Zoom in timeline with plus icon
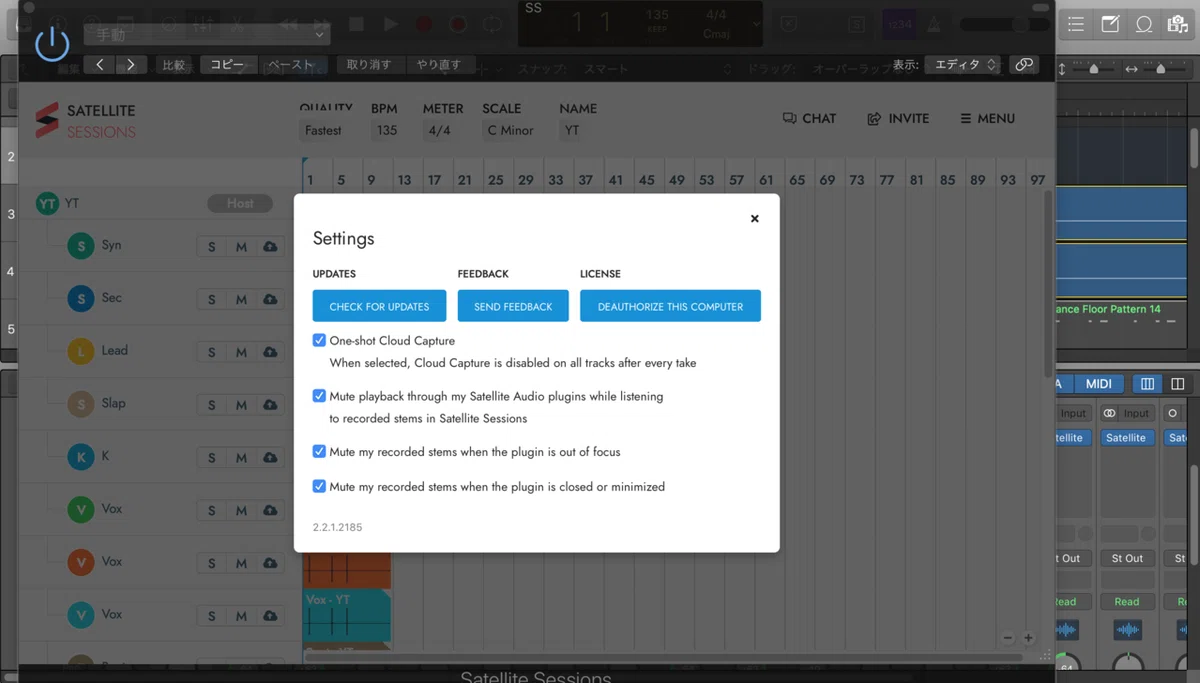This screenshot has height=683, width=1200. pyautogui.click(x=1028, y=638)
